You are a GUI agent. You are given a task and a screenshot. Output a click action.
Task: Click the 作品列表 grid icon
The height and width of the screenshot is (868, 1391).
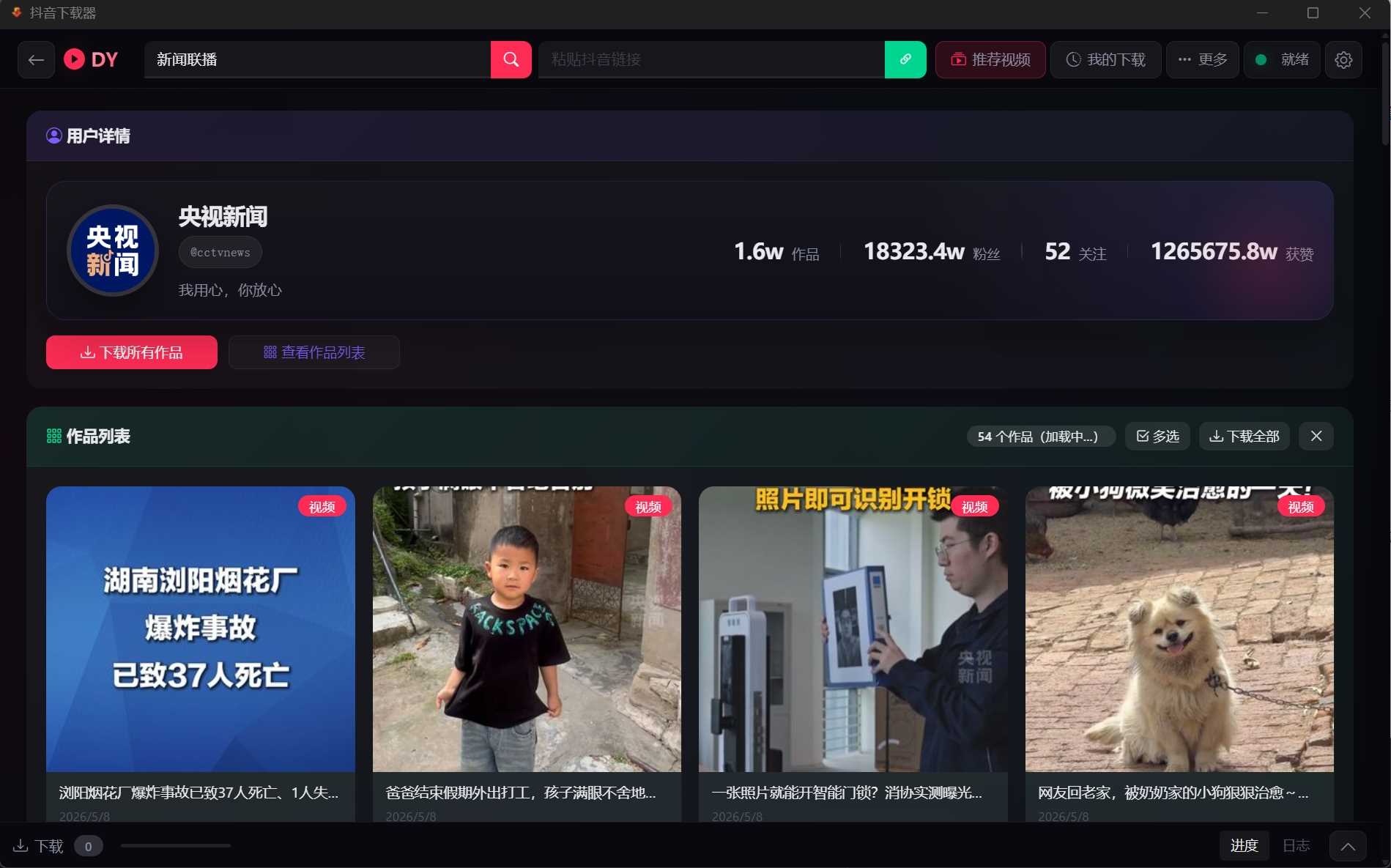tap(54, 437)
